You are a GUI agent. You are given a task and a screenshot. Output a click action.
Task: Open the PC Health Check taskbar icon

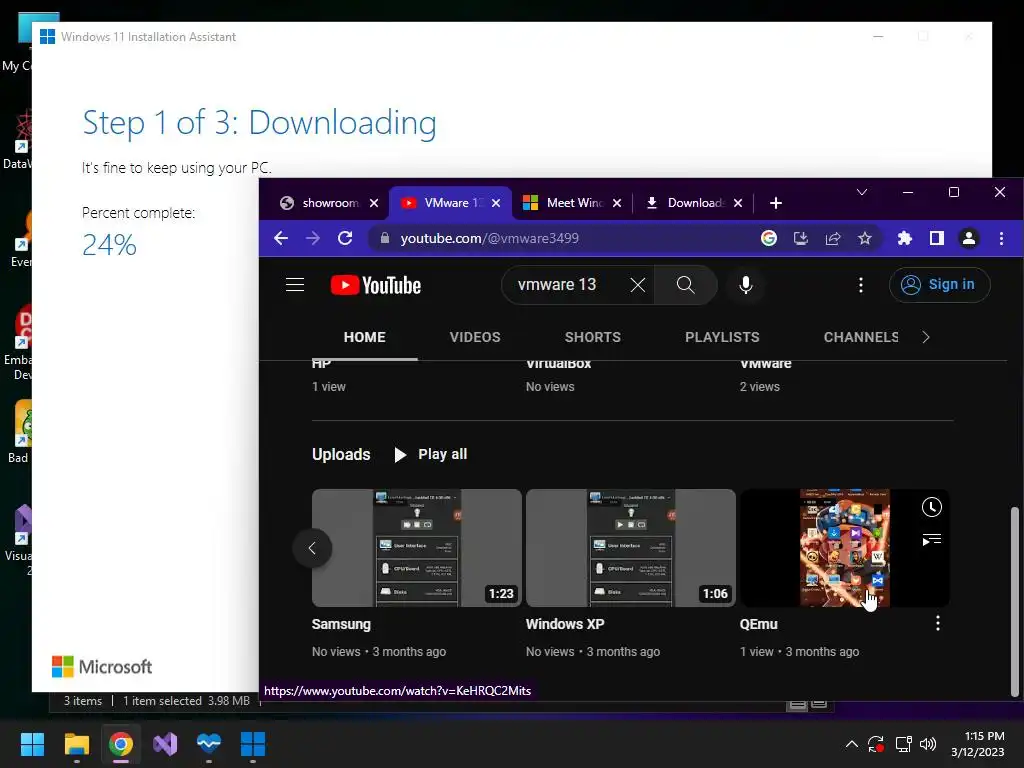click(x=209, y=744)
